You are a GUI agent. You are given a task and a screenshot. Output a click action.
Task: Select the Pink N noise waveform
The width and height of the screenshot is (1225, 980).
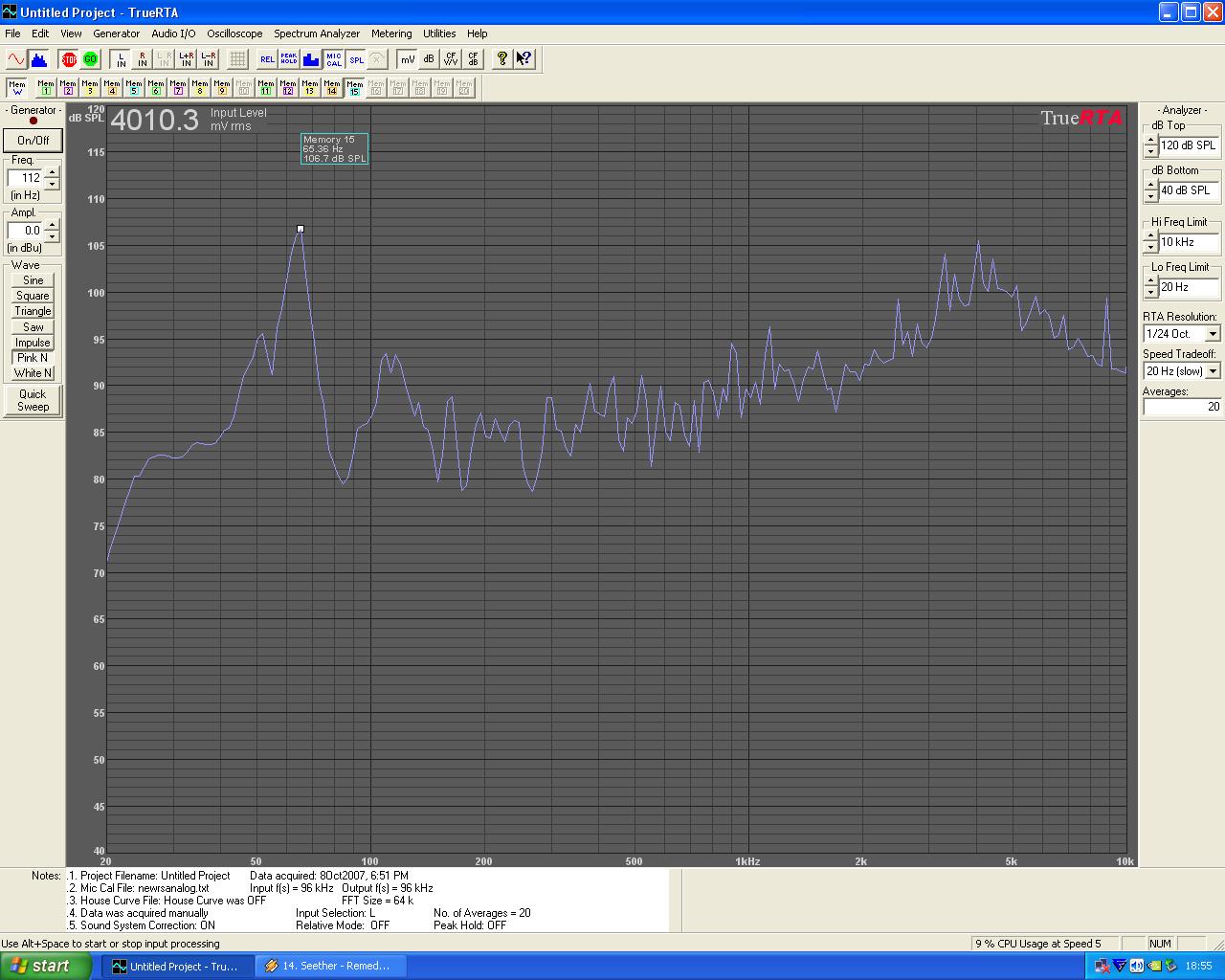[33, 358]
